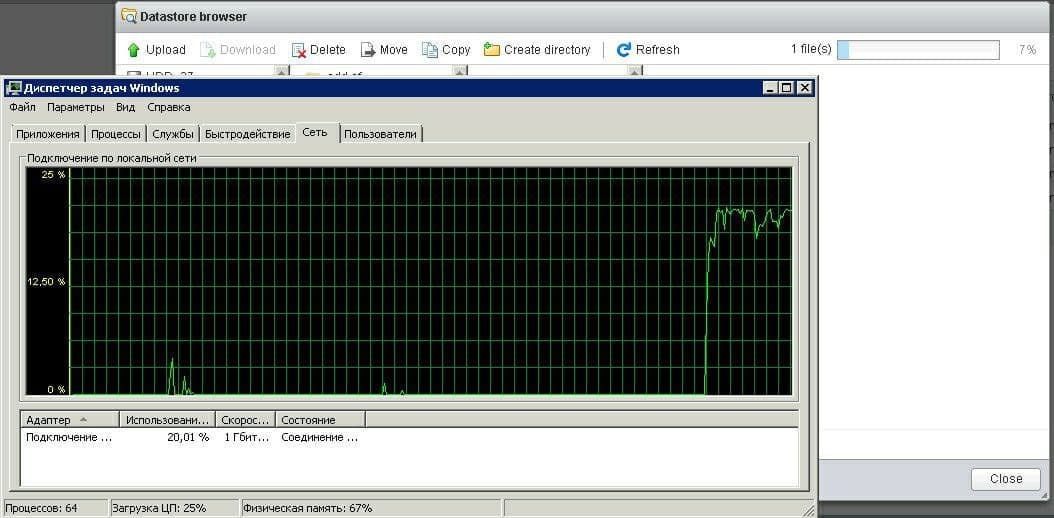Click the Delete icon in Datastore browser

pyautogui.click(x=298, y=50)
